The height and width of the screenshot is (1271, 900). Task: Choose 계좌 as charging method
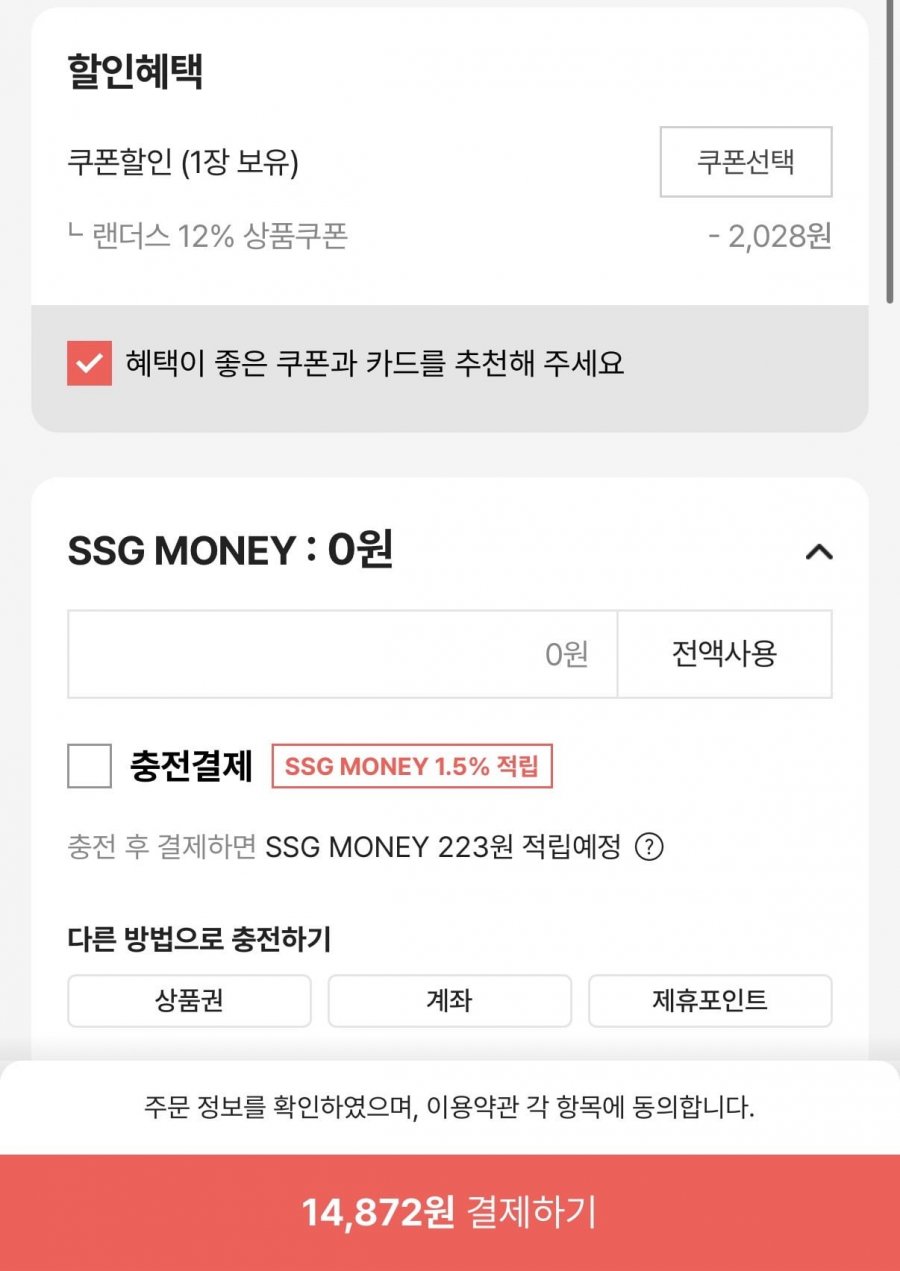(x=449, y=1000)
